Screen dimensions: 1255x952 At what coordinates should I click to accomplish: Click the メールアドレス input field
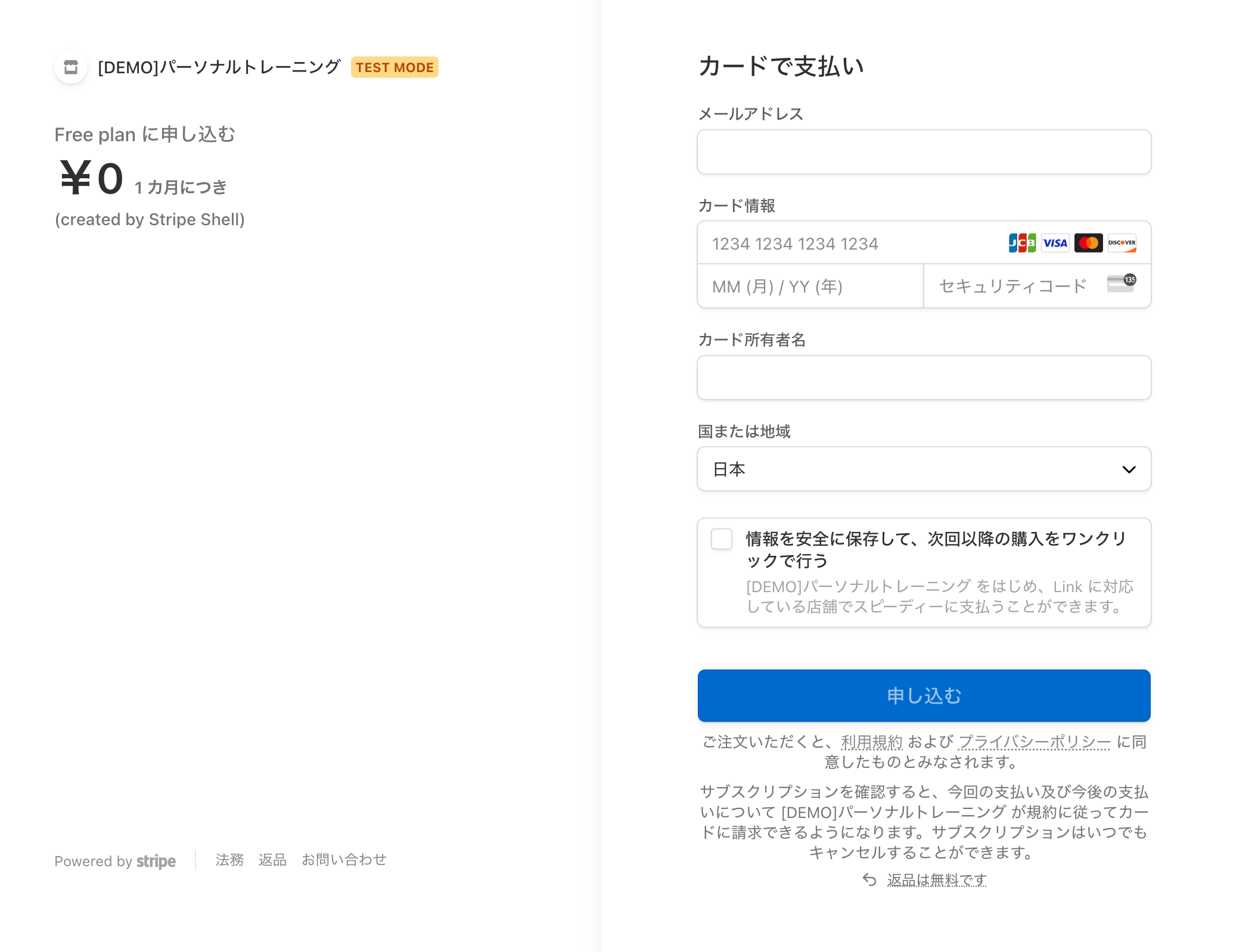coord(923,151)
